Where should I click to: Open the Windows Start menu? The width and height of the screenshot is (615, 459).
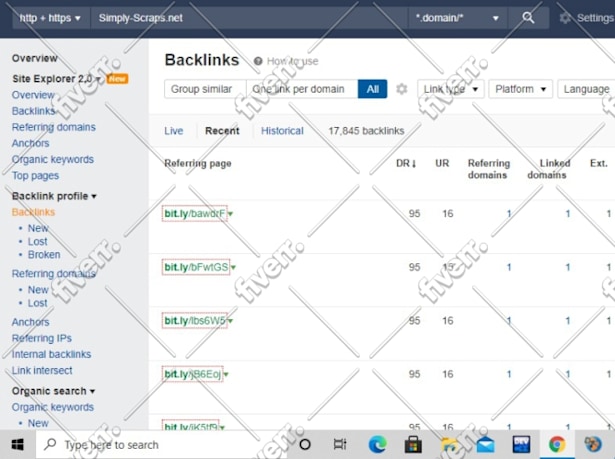[18, 444]
